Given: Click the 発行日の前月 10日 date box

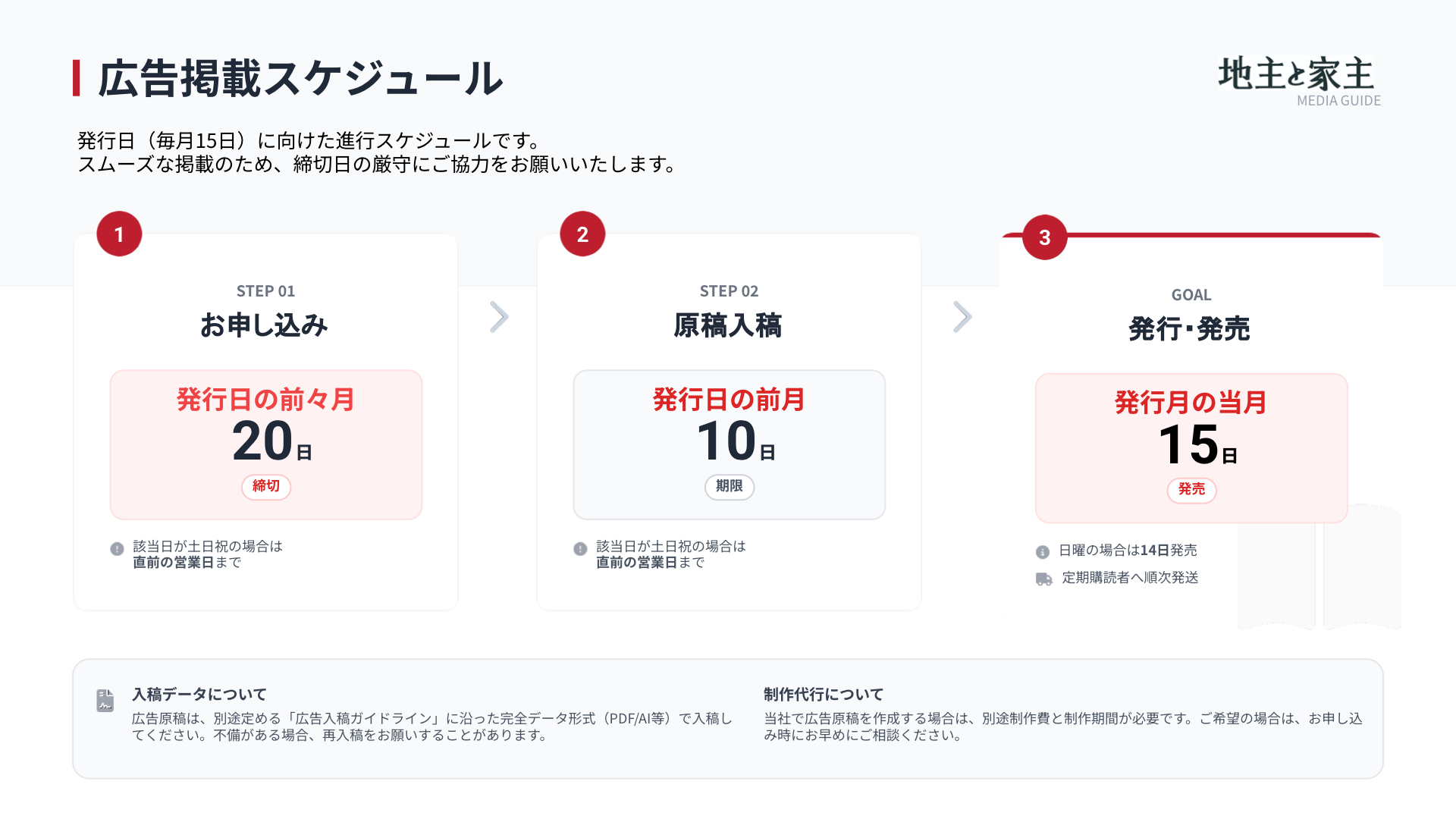Looking at the screenshot, I should pyautogui.click(x=729, y=444).
